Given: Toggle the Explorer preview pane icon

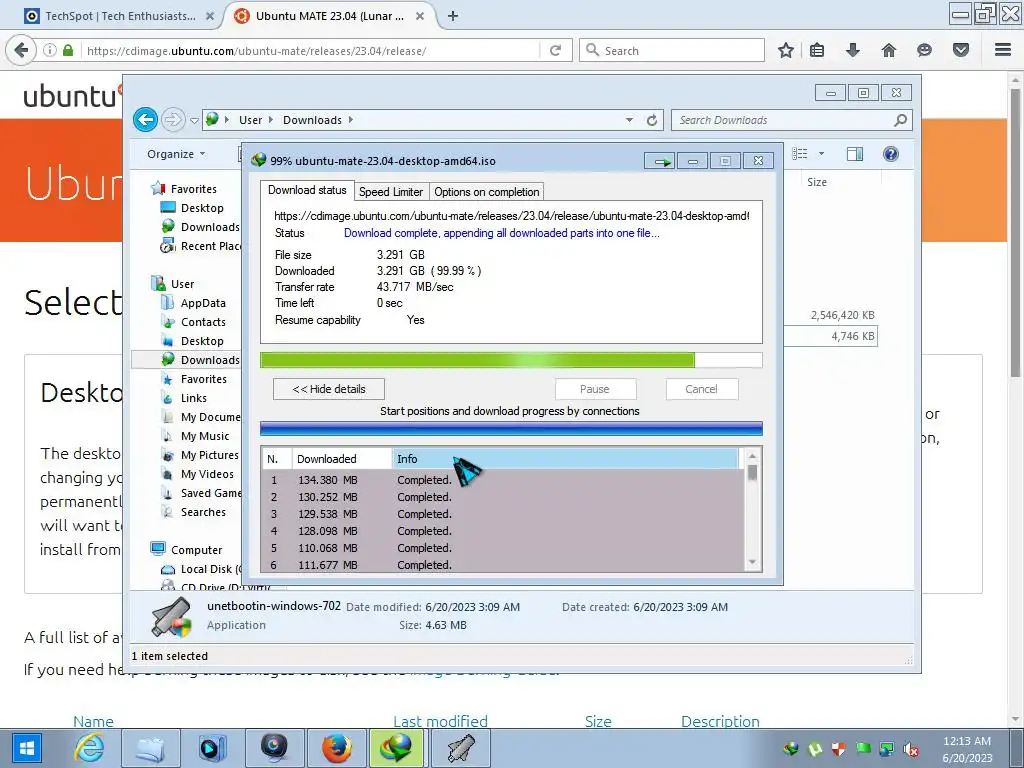Looking at the screenshot, I should click(x=854, y=154).
